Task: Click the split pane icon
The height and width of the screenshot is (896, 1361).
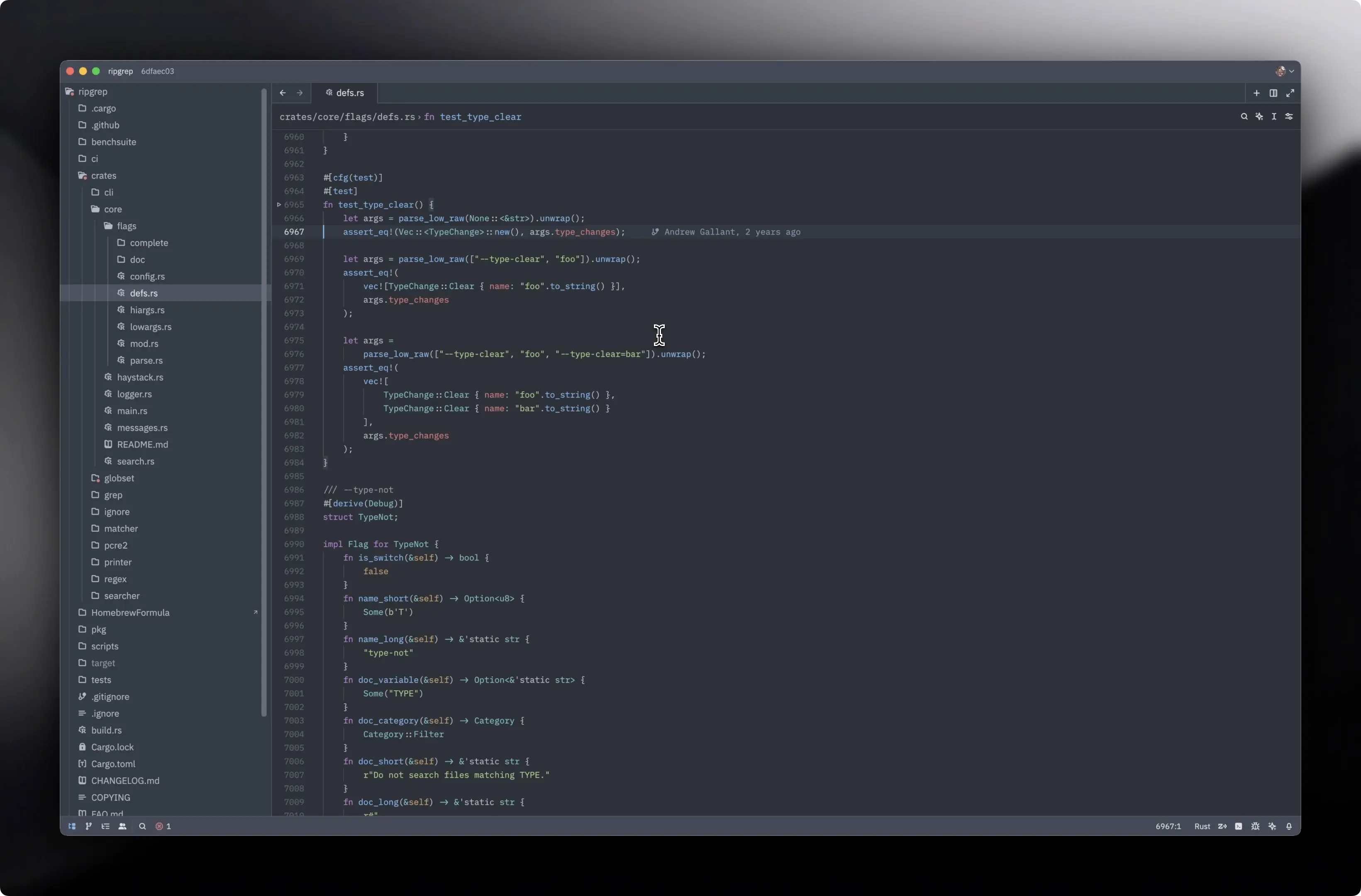Action: (1273, 93)
